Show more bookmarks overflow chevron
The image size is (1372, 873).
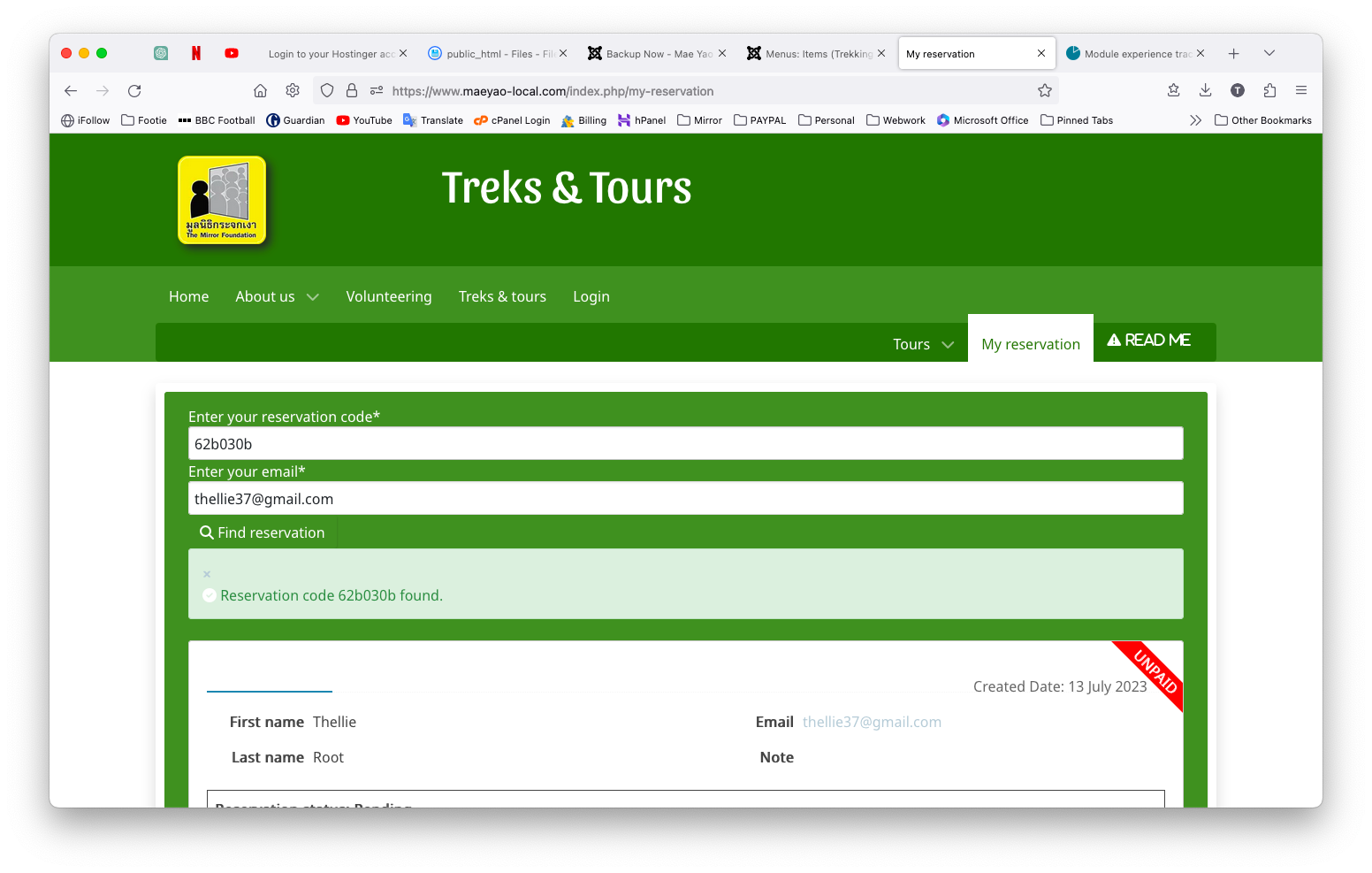(1195, 120)
